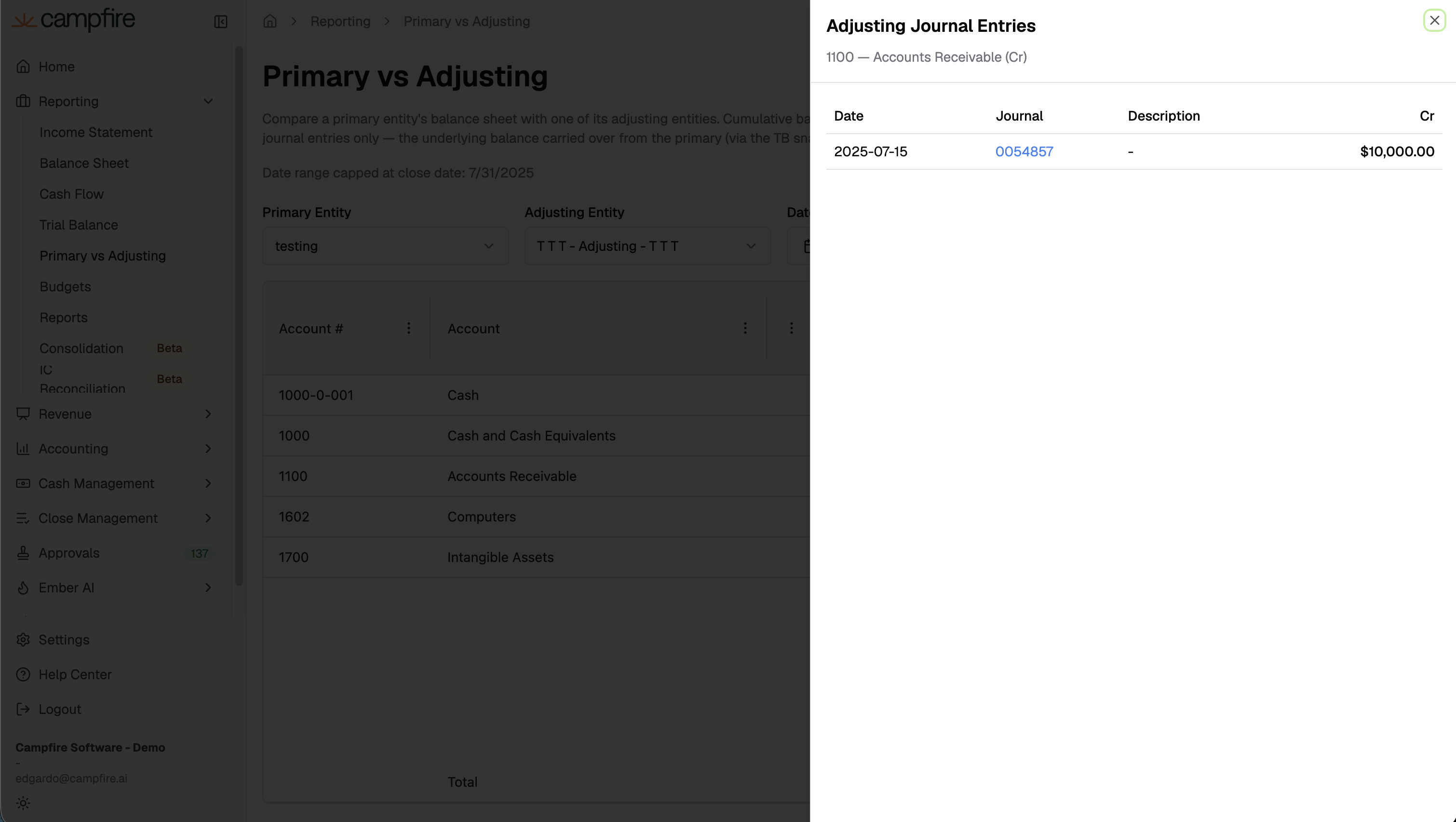Open Reports in the sidebar
This screenshot has height=822, width=1456.
coord(63,318)
